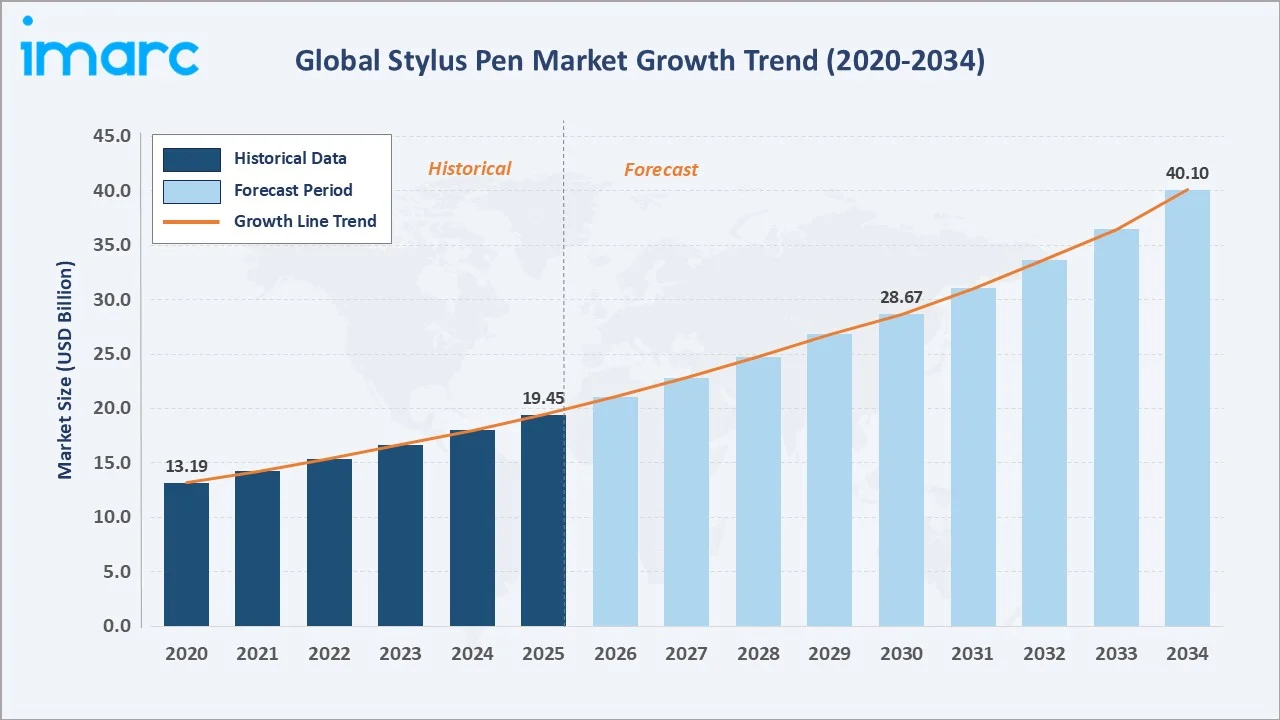This screenshot has width=1280, height=720.
Task: Select the 2030 forecast bar
Action: 901,470
